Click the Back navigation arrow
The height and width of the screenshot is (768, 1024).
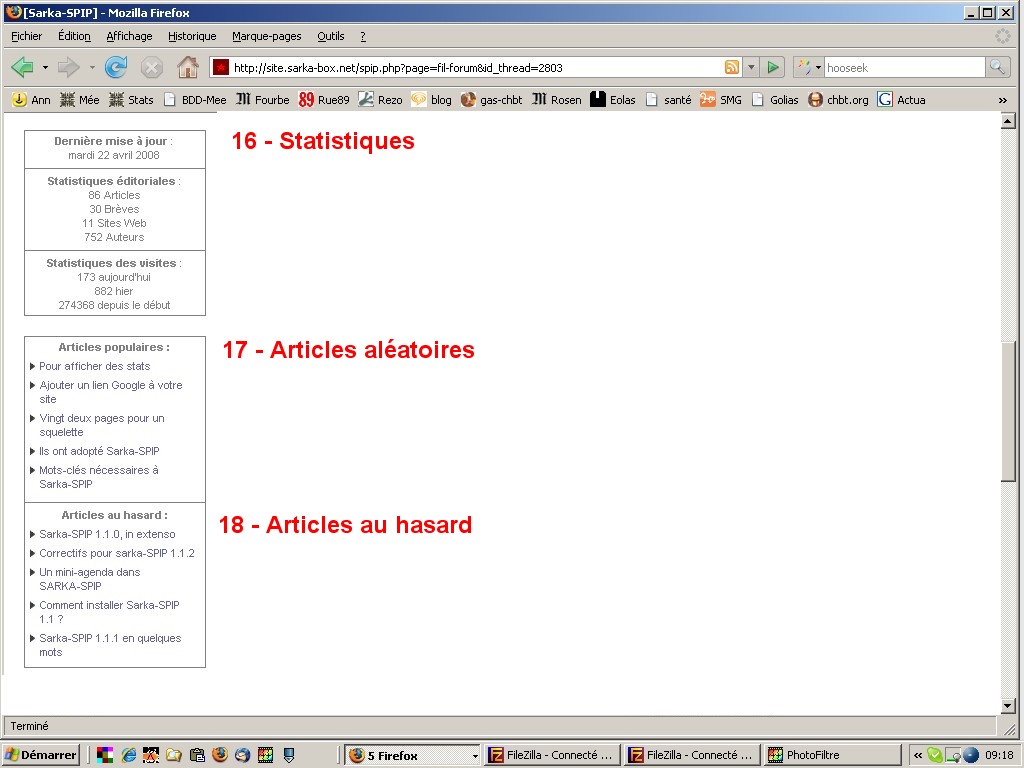[x=22, y=67]
